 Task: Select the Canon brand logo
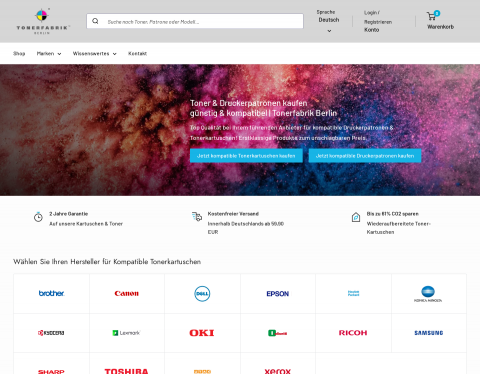click(x=127, y=293)
